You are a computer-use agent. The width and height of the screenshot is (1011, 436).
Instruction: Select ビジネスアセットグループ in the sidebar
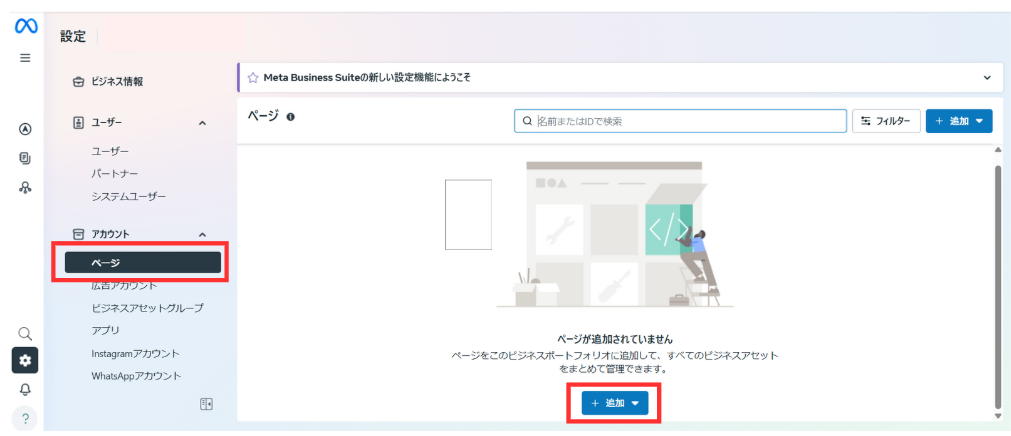148,308
